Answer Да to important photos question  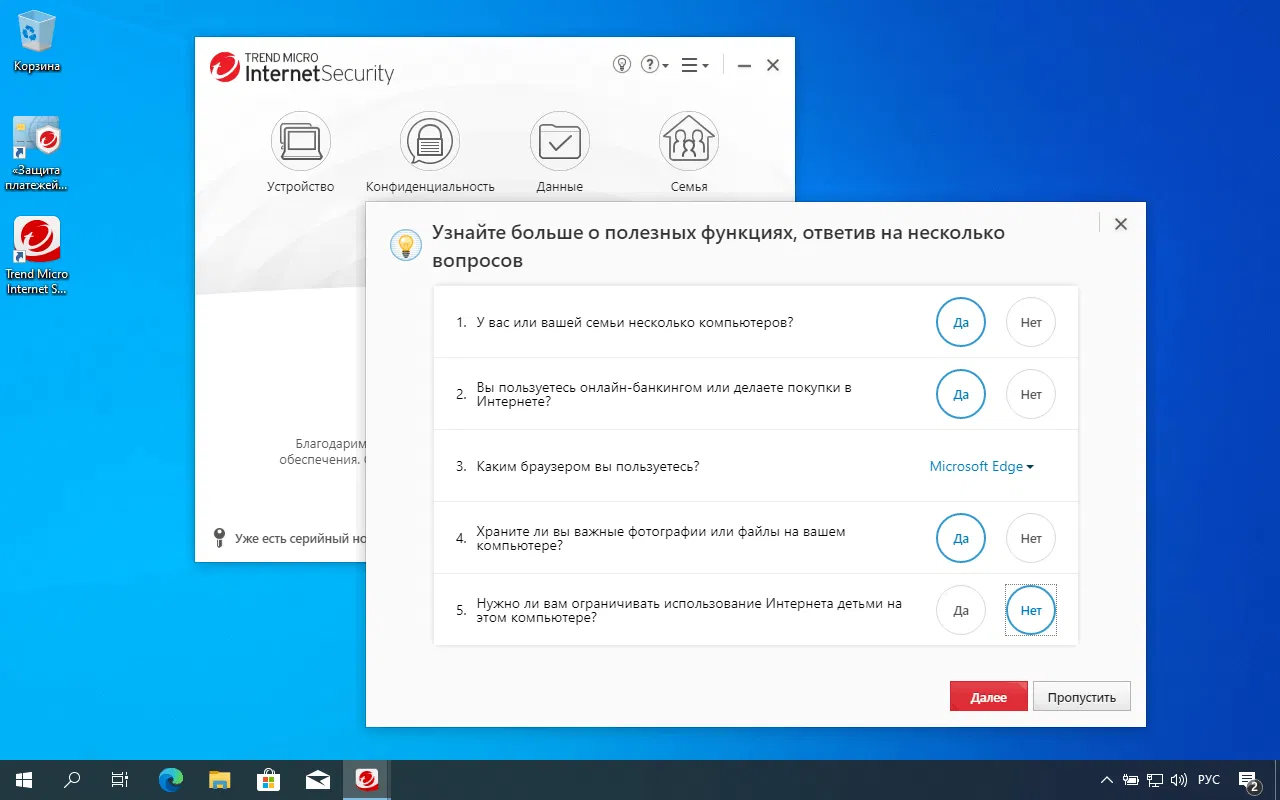click(961, 539)
